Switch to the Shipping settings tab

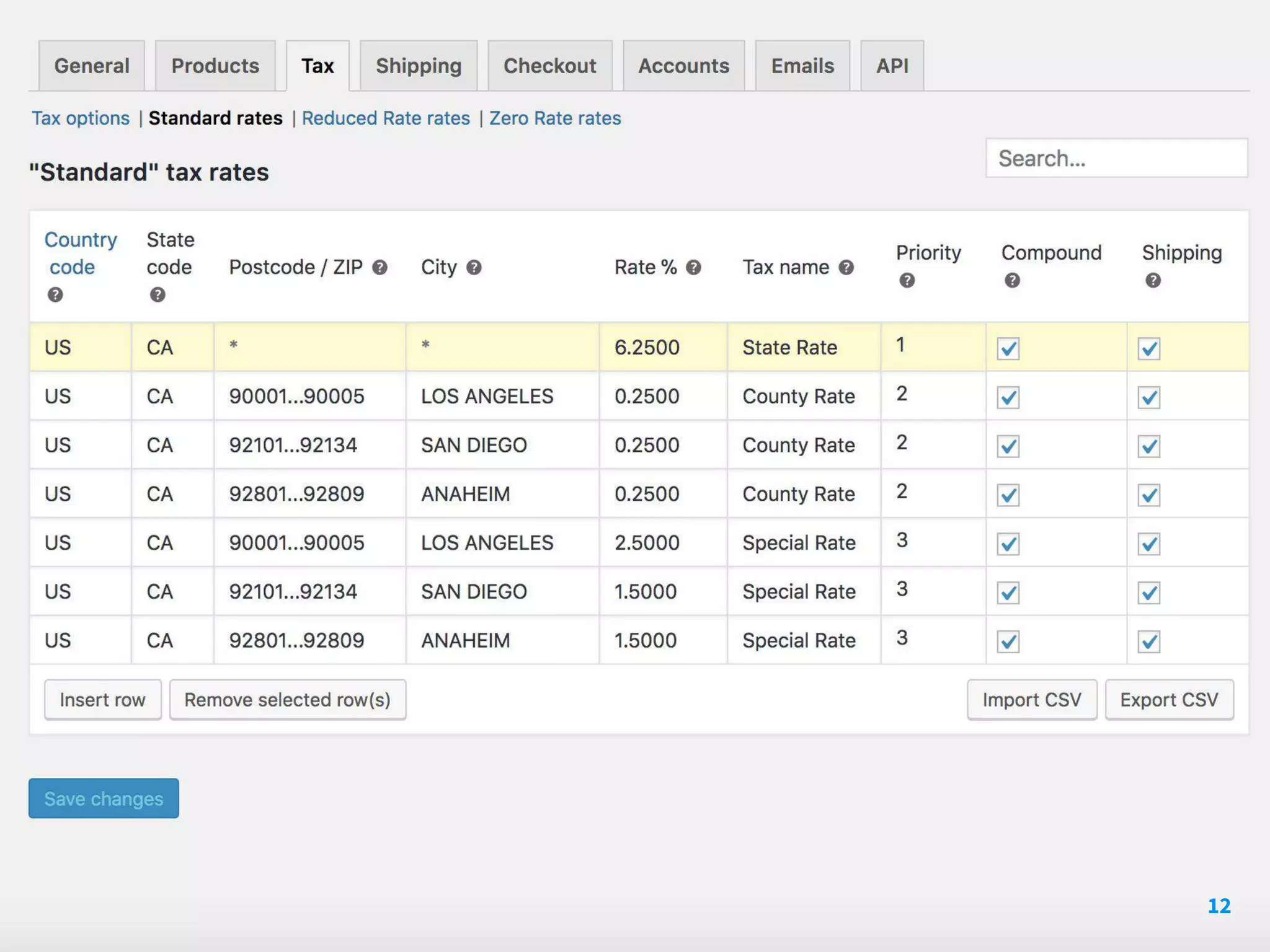(419, 66)
